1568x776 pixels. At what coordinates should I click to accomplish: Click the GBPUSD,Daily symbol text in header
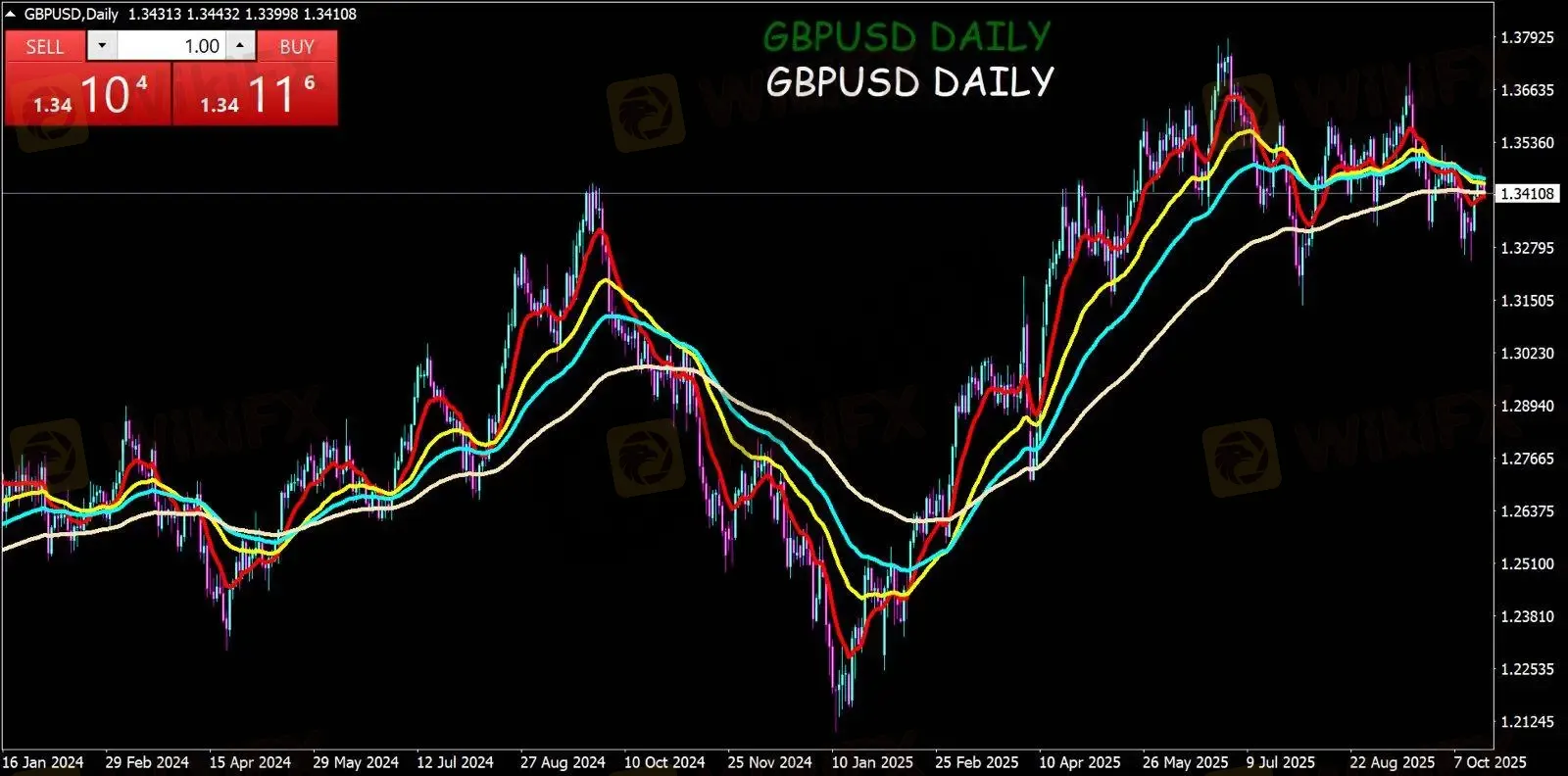pos(72,14)
